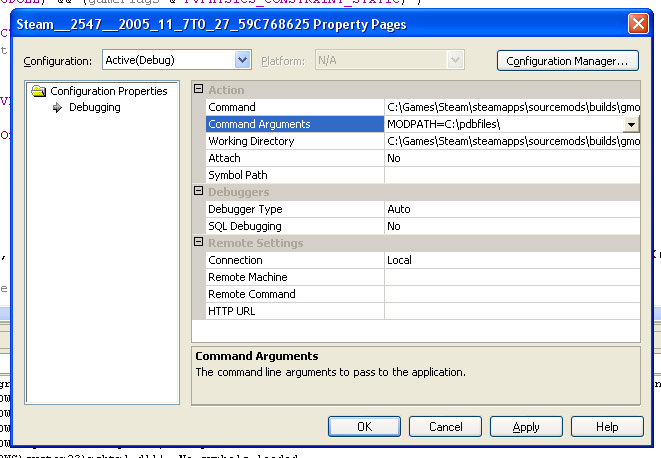Click the Attach value 'No'
The height and width of the screenshot is (458, 661).
[512, 158]
